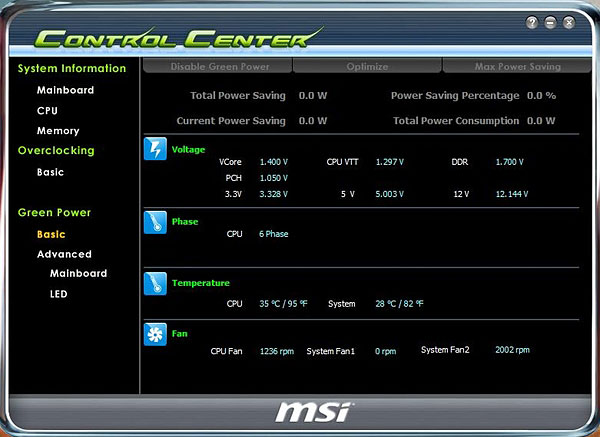
Task: Open the Green Power section
Action: (54, 212)
